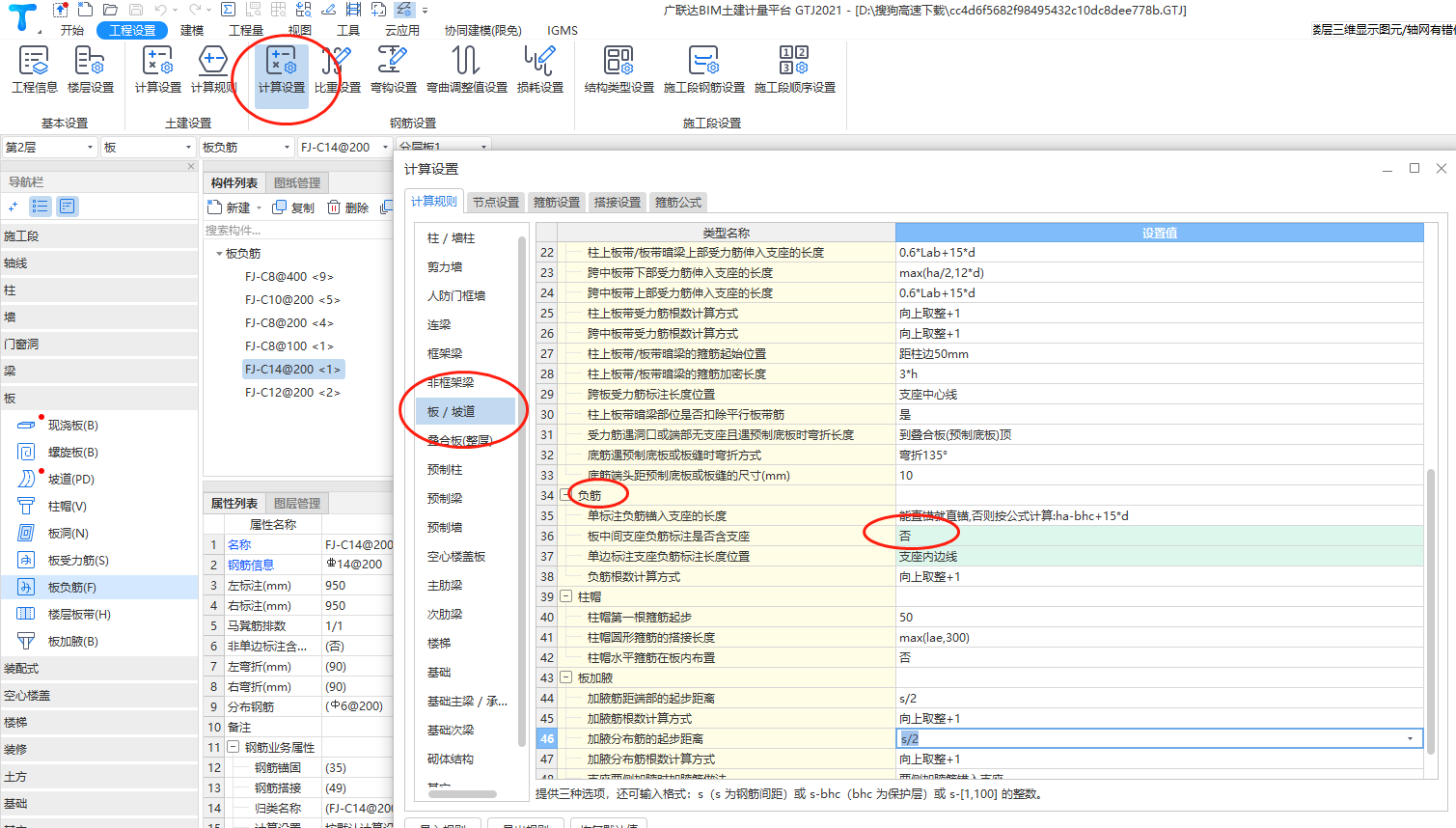This screenshot has height=828, width=1456.
Task: Open 弯曲调整值设置 bend adjustment settings
Action: [x=467, y=69]
